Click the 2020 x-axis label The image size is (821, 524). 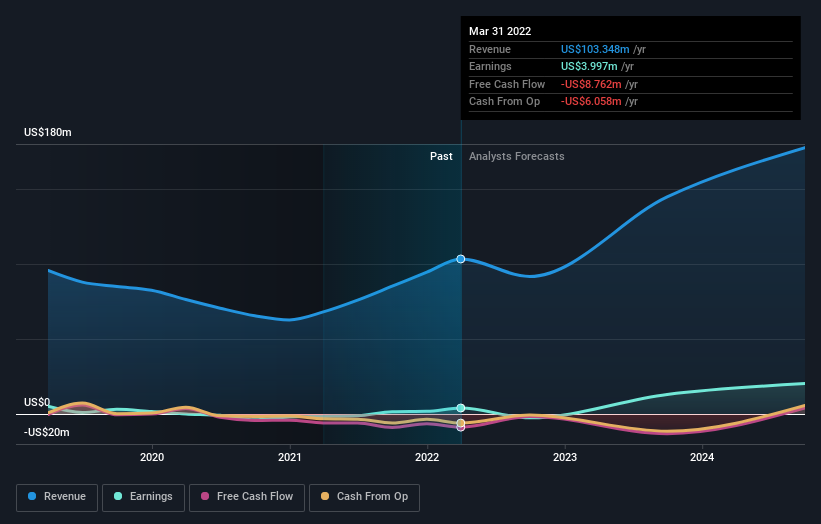click(x=152, y=457)
